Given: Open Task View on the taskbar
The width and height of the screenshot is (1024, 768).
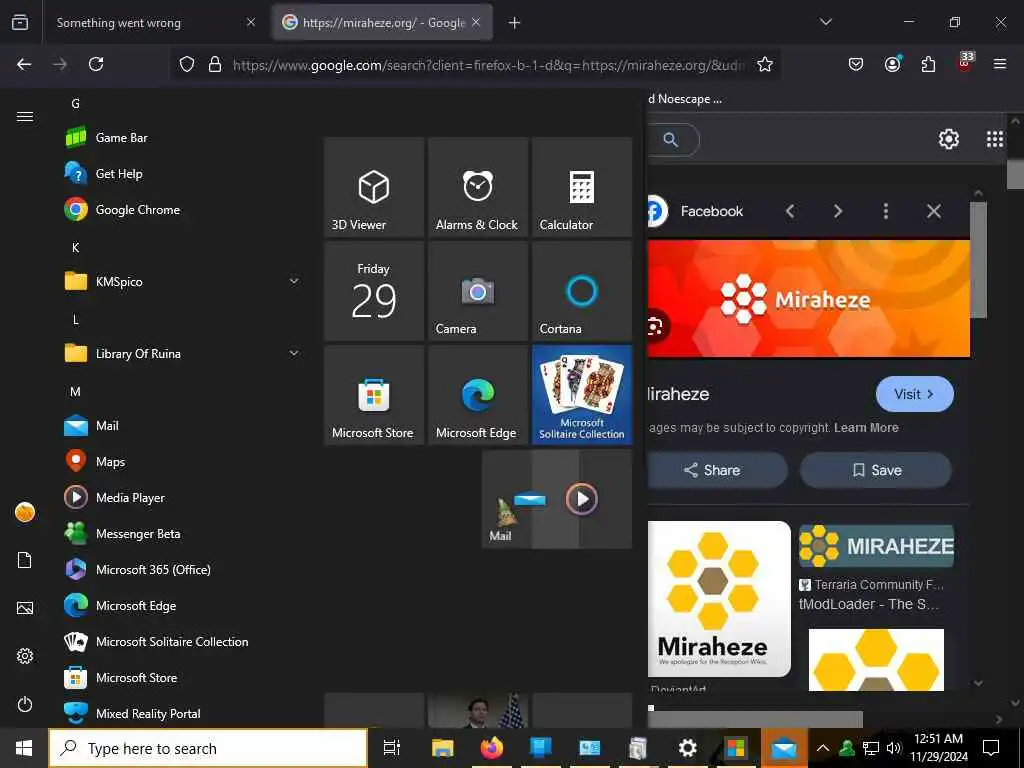Looking at the screenshot, I should click(391, 748).
